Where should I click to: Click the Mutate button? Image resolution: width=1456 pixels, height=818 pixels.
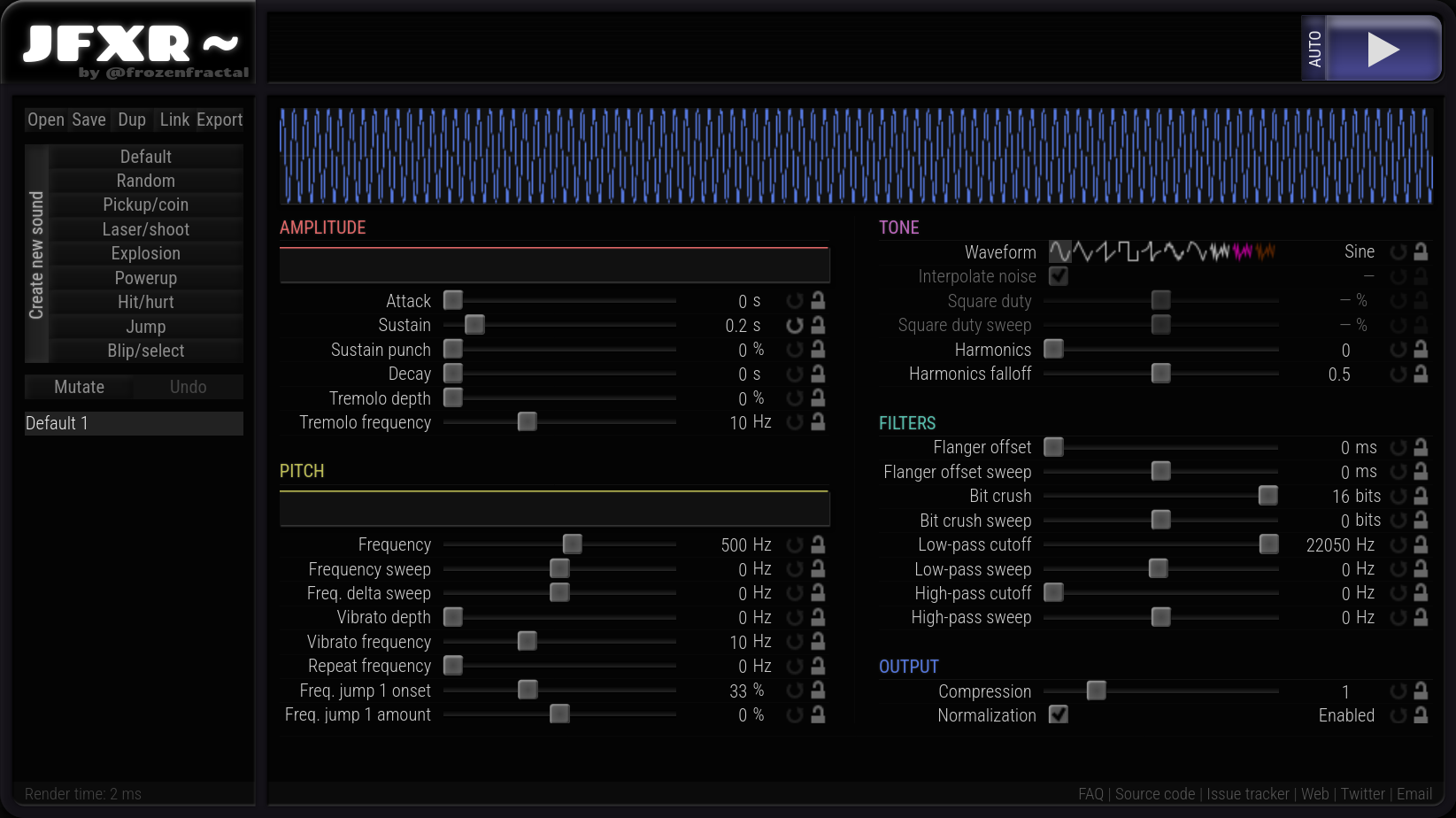coord(79,387)
